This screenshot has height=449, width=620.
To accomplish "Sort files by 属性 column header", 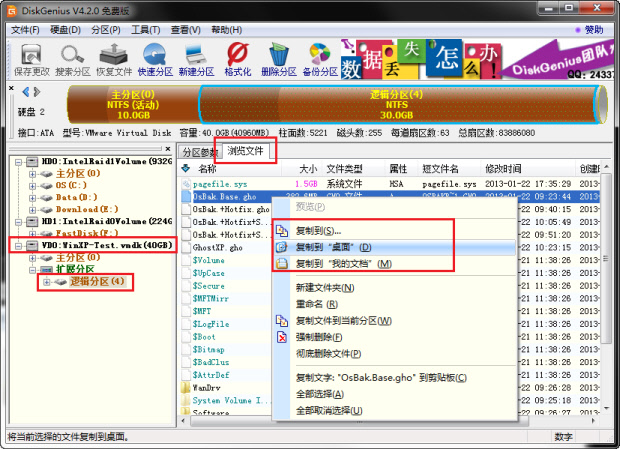I will (x=401, y=169).
